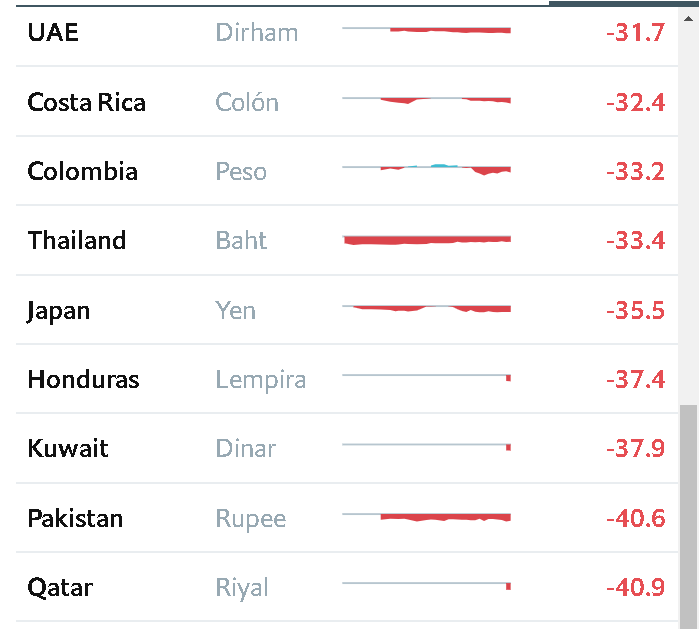Click the Lempira currency label

pyautogui.click(x=260, y=380)
